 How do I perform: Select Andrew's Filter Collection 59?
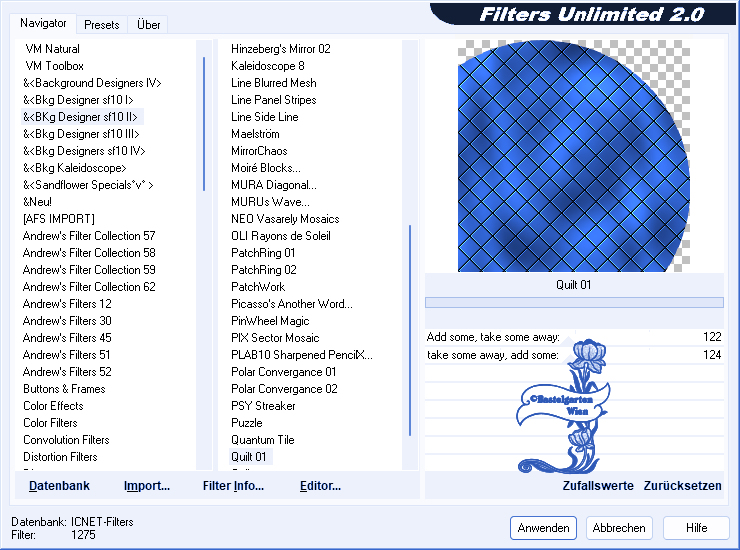tap(89, 270)
